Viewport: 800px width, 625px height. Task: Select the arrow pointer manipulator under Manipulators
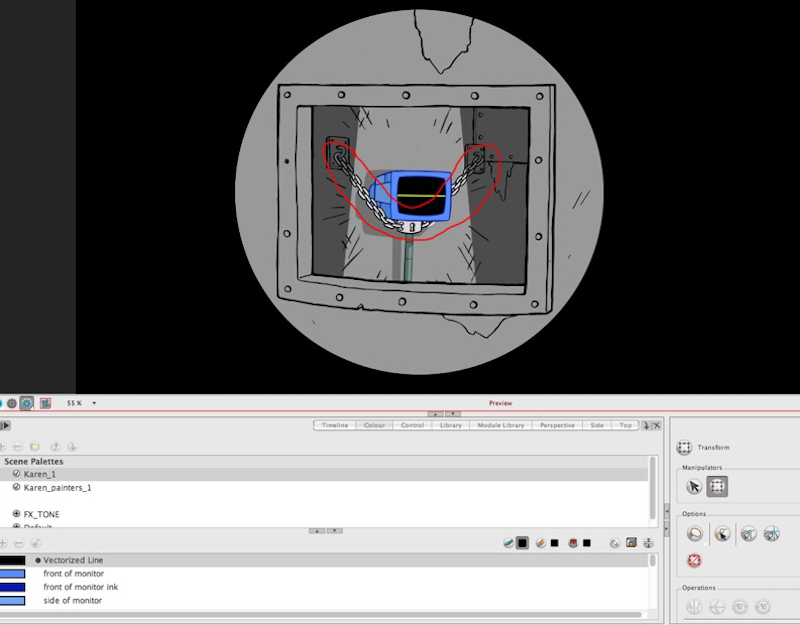coord(694,487)
